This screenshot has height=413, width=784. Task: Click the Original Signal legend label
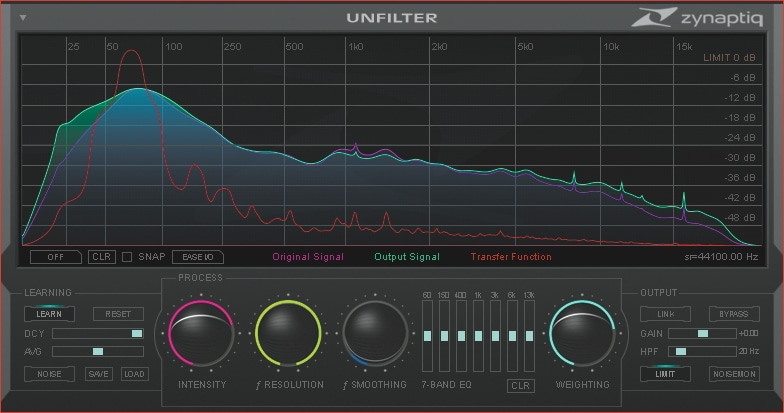coord(308,257)
